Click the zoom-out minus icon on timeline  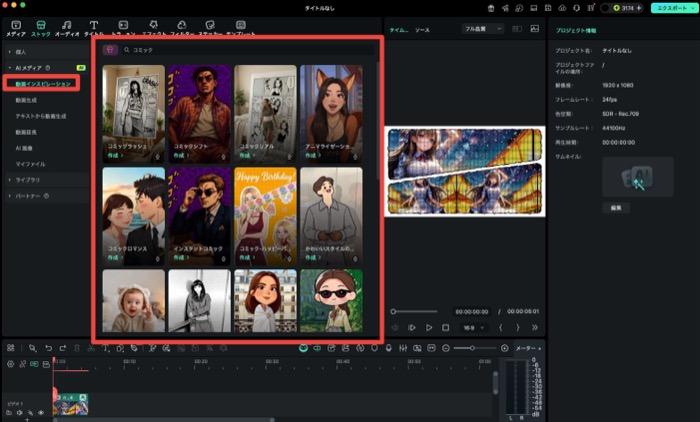(446, 348)
